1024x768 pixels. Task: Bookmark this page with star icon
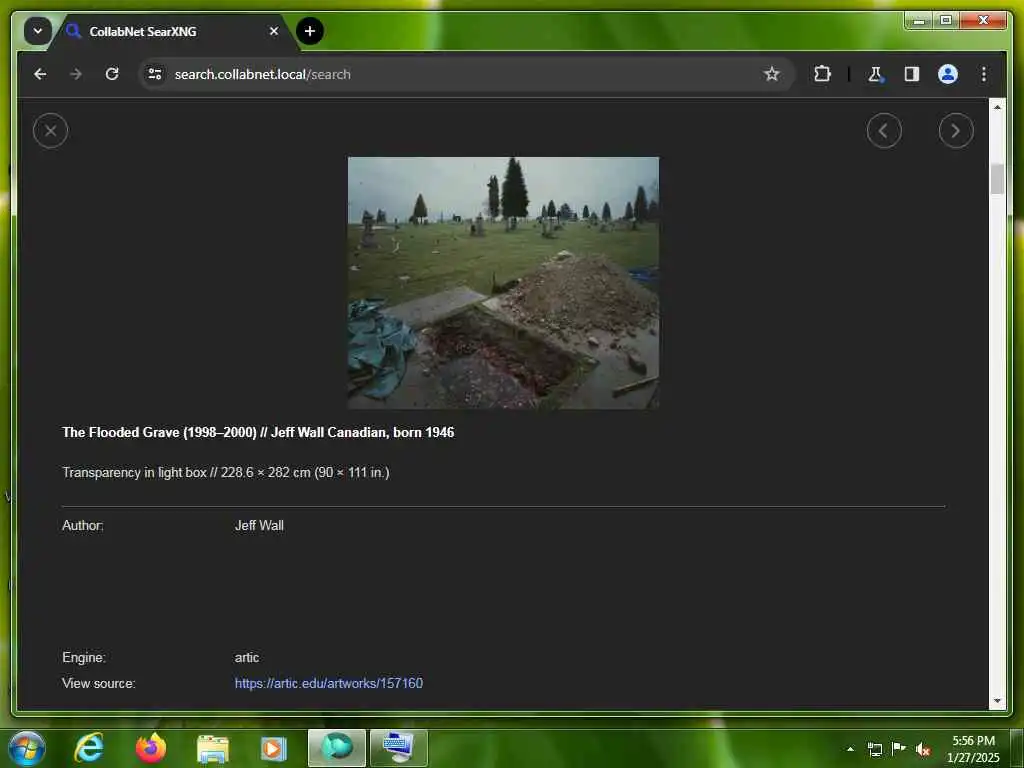pyautogui.click(x=771, y=74)
